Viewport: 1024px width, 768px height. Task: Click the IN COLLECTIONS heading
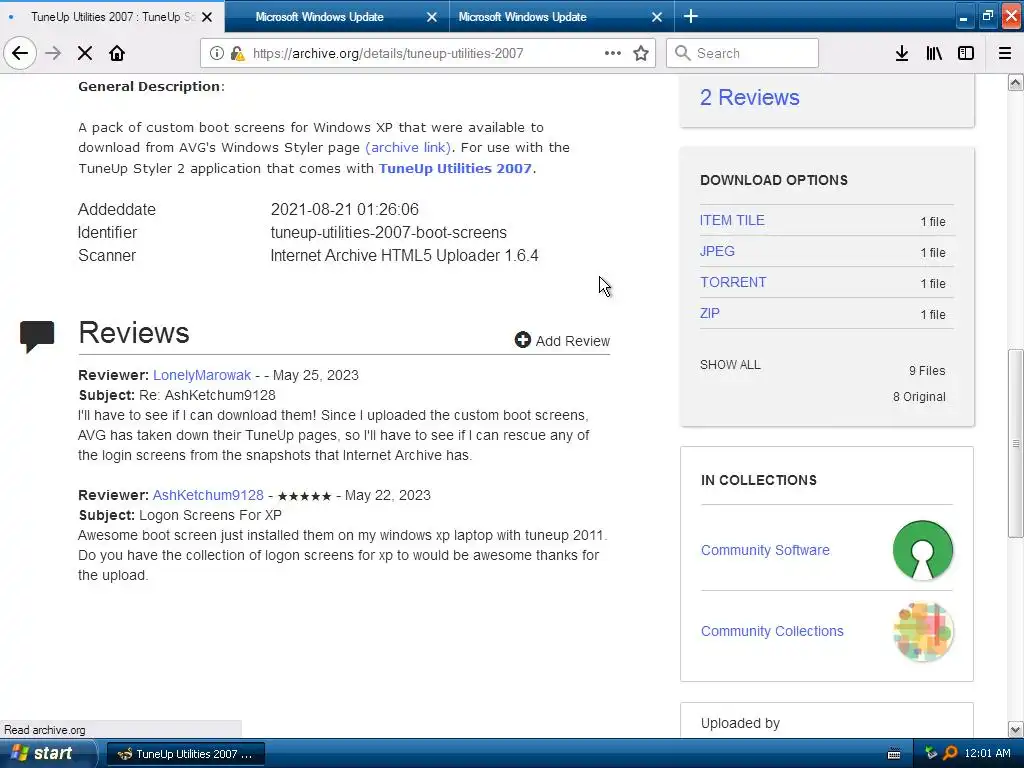coord(759,480)
